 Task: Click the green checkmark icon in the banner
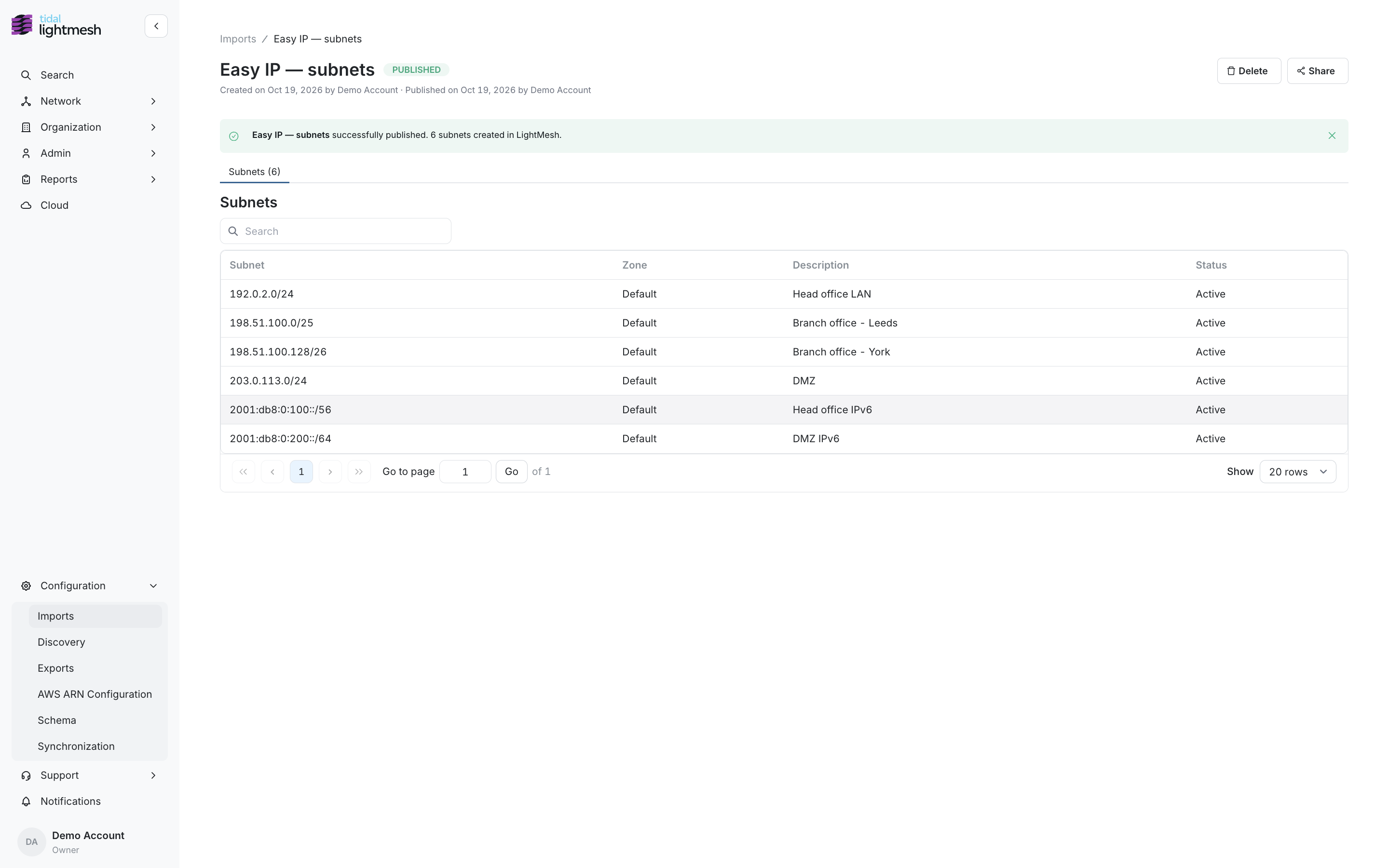tap(233, 136)
